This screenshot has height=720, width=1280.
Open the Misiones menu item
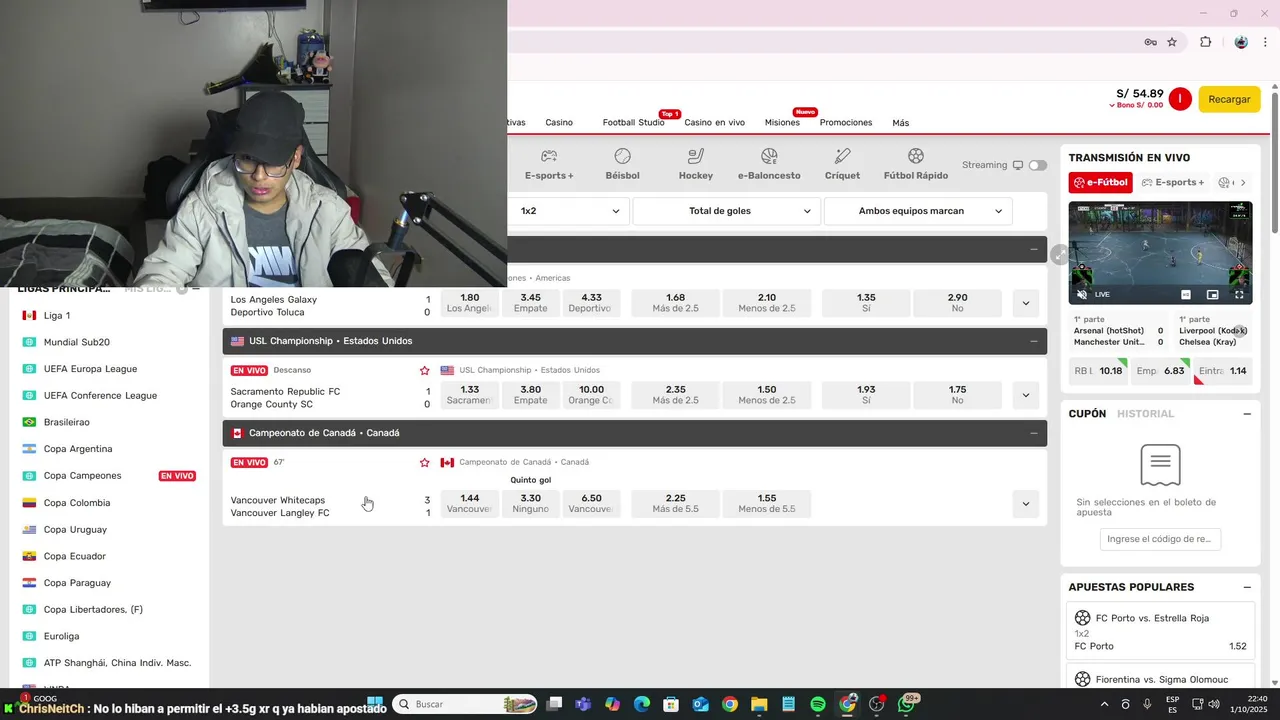[x=782, y=123]
